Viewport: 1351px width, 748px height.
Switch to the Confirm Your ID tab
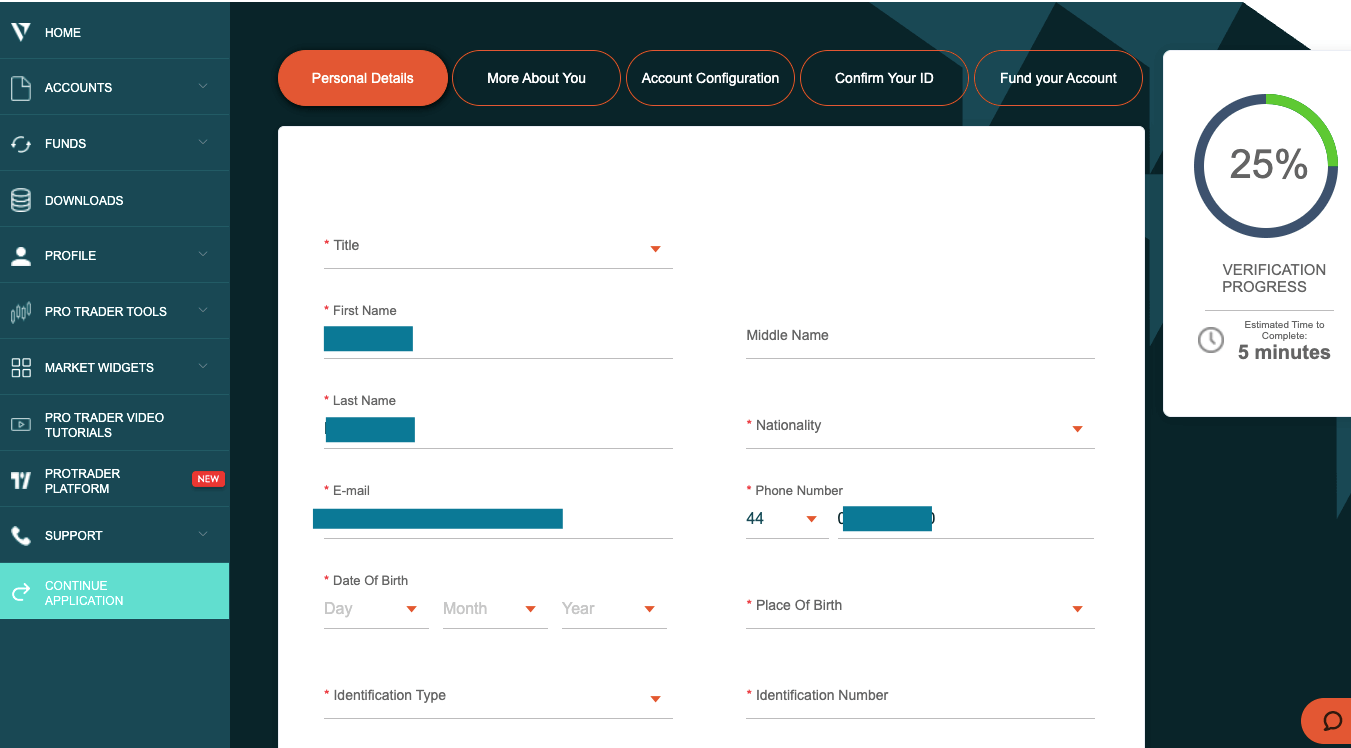coord(884,78)
